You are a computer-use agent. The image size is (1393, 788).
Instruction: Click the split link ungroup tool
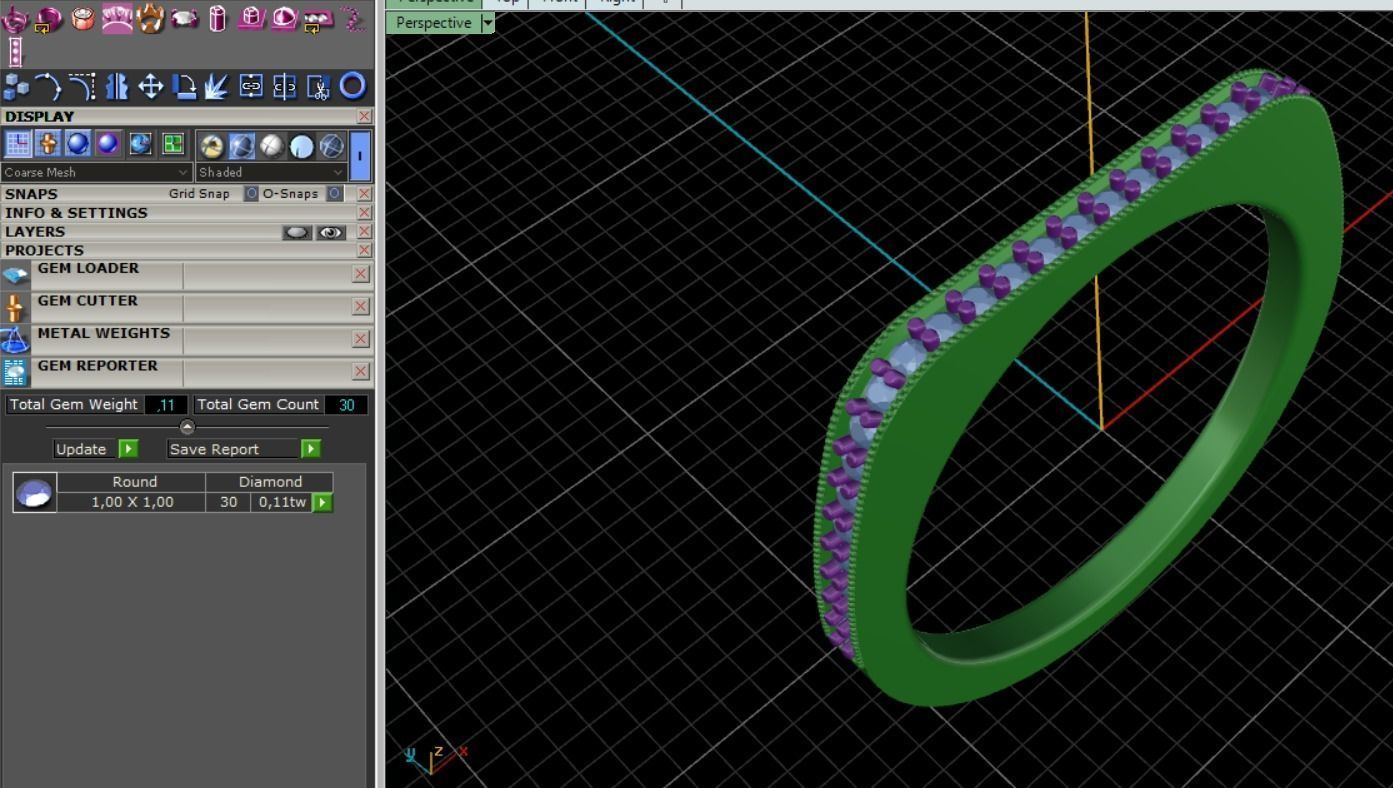[x=285, y=86]
